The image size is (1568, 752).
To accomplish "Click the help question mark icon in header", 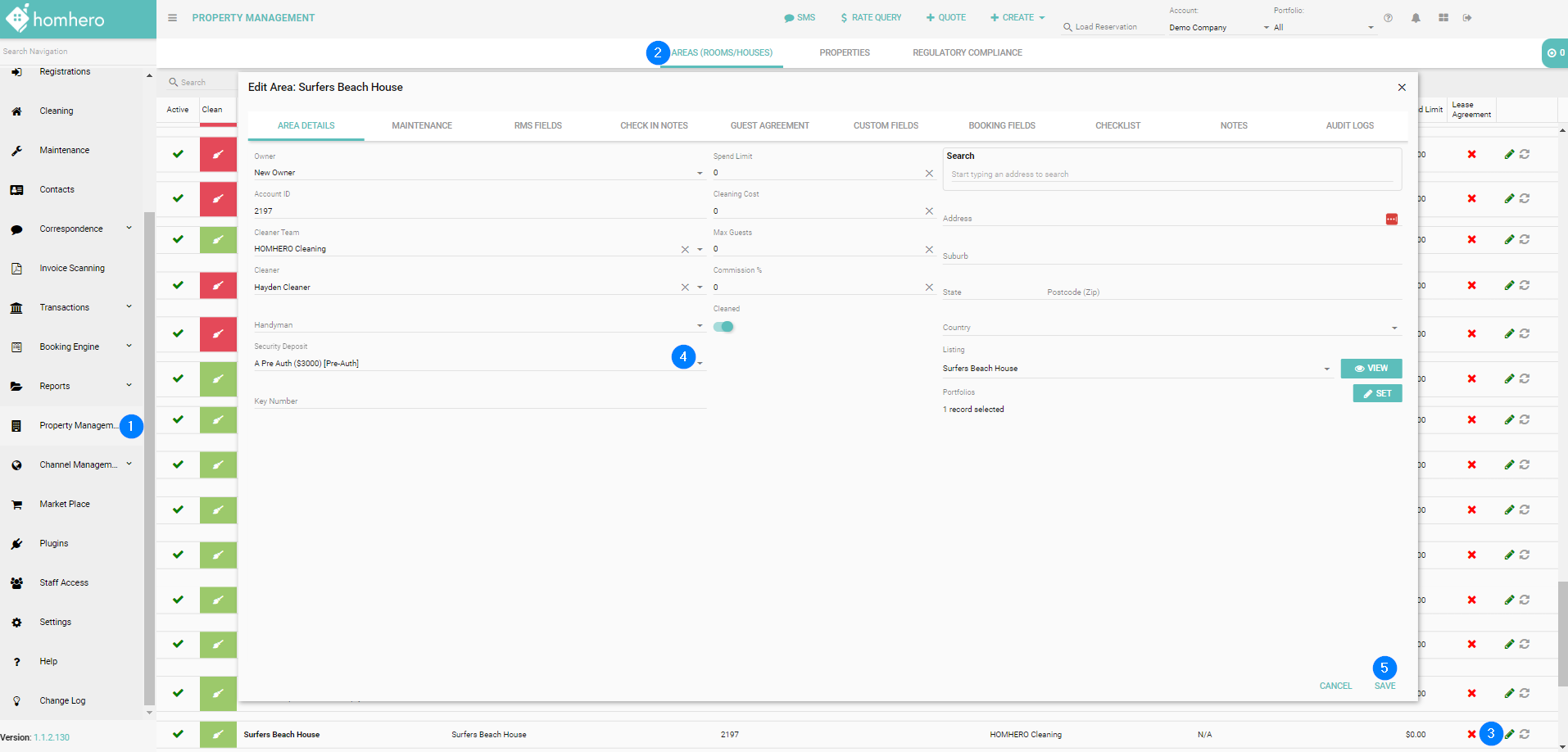I will pos(1388,18).
